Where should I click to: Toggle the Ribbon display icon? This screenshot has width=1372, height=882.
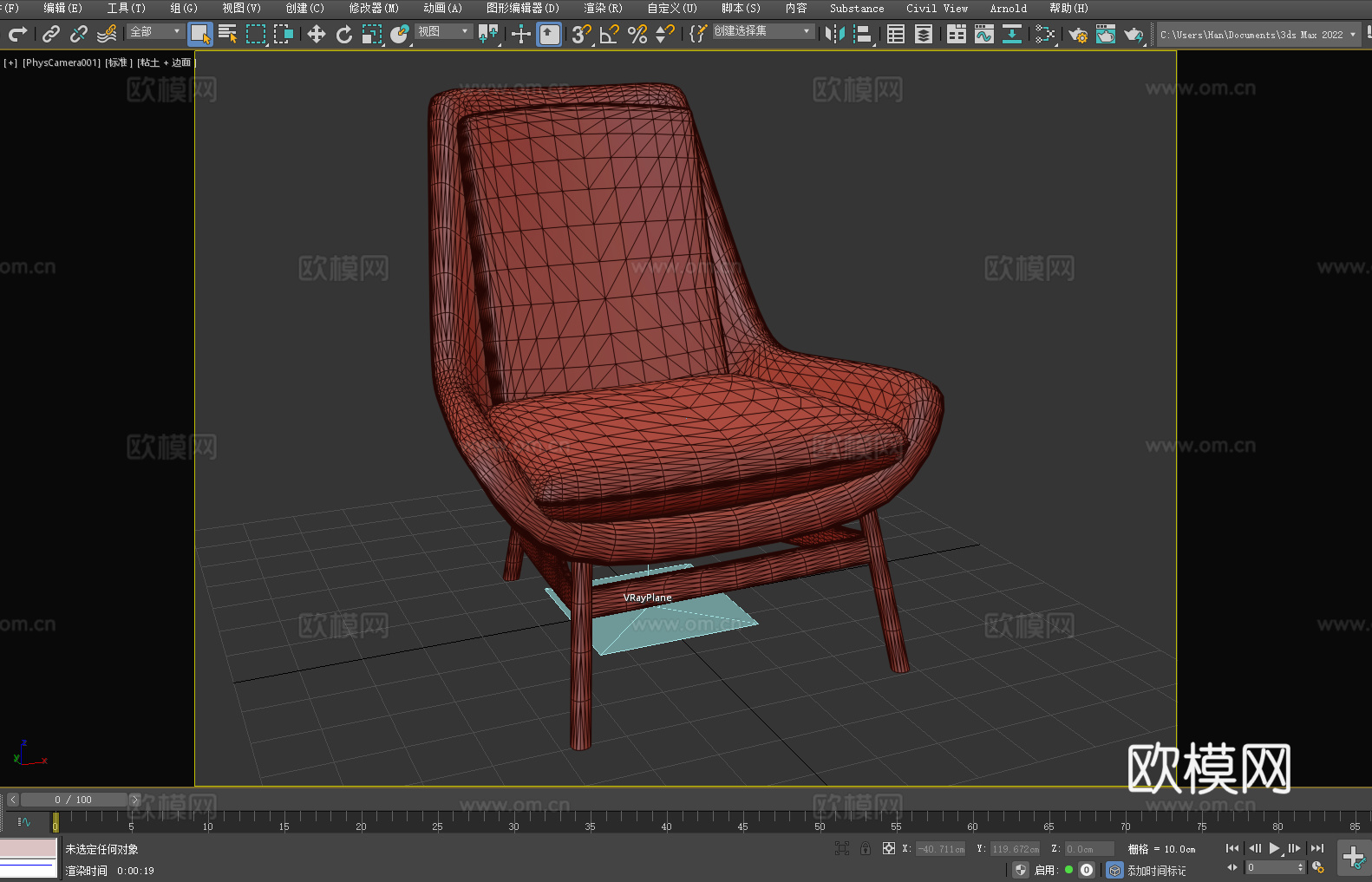coord(957,34)
